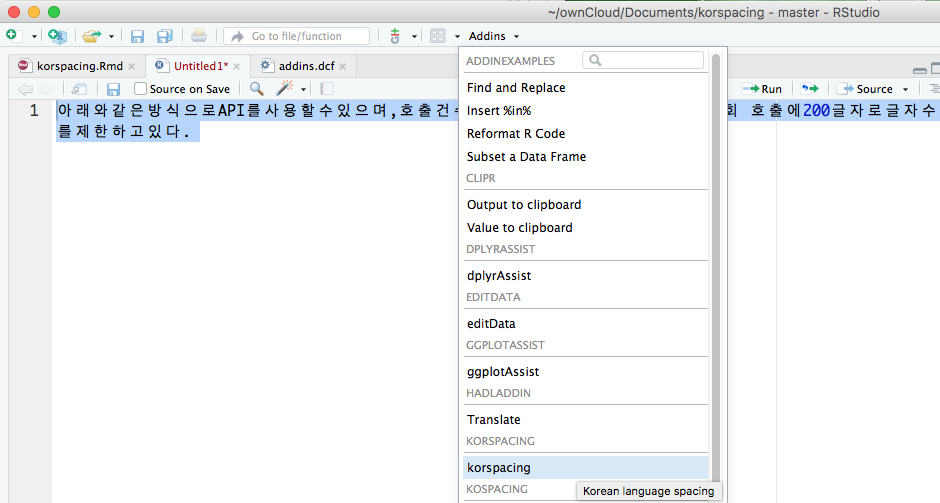This screenshot has height=503, width=940.
Task: Click the version control Git icon
Action: (x=394, y=36)
